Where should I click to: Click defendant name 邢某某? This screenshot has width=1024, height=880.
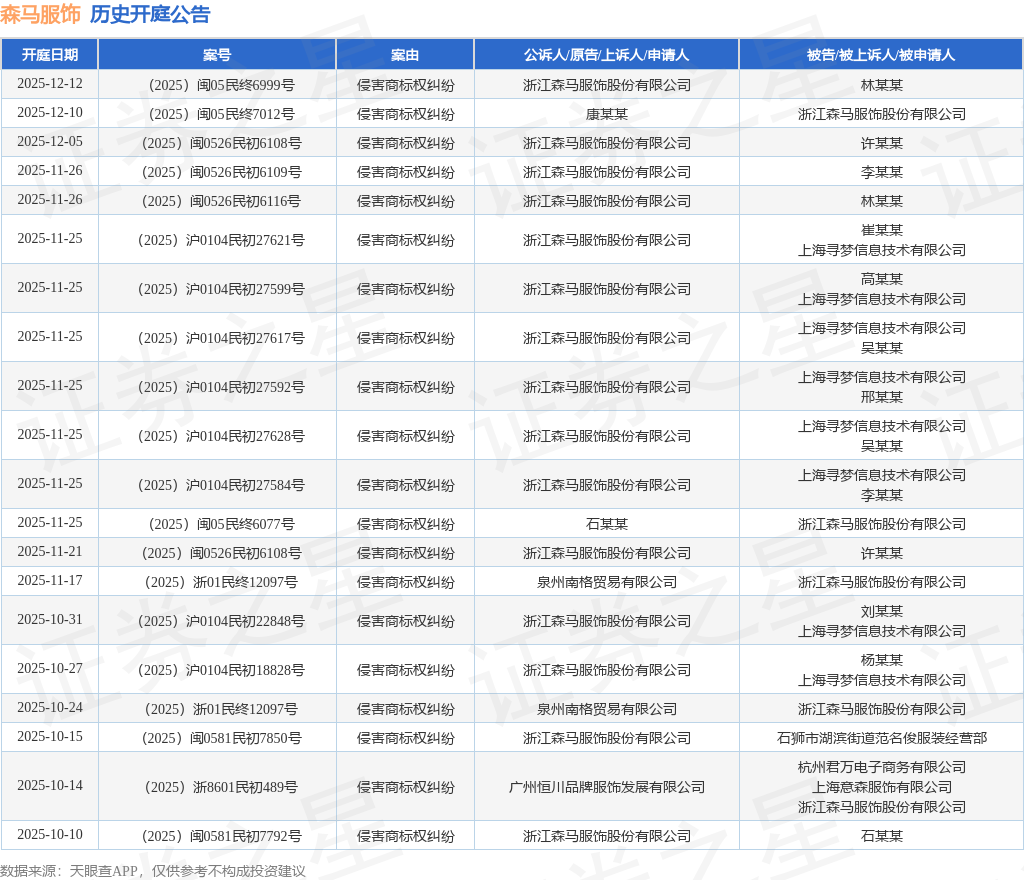(x=882, y=397)
